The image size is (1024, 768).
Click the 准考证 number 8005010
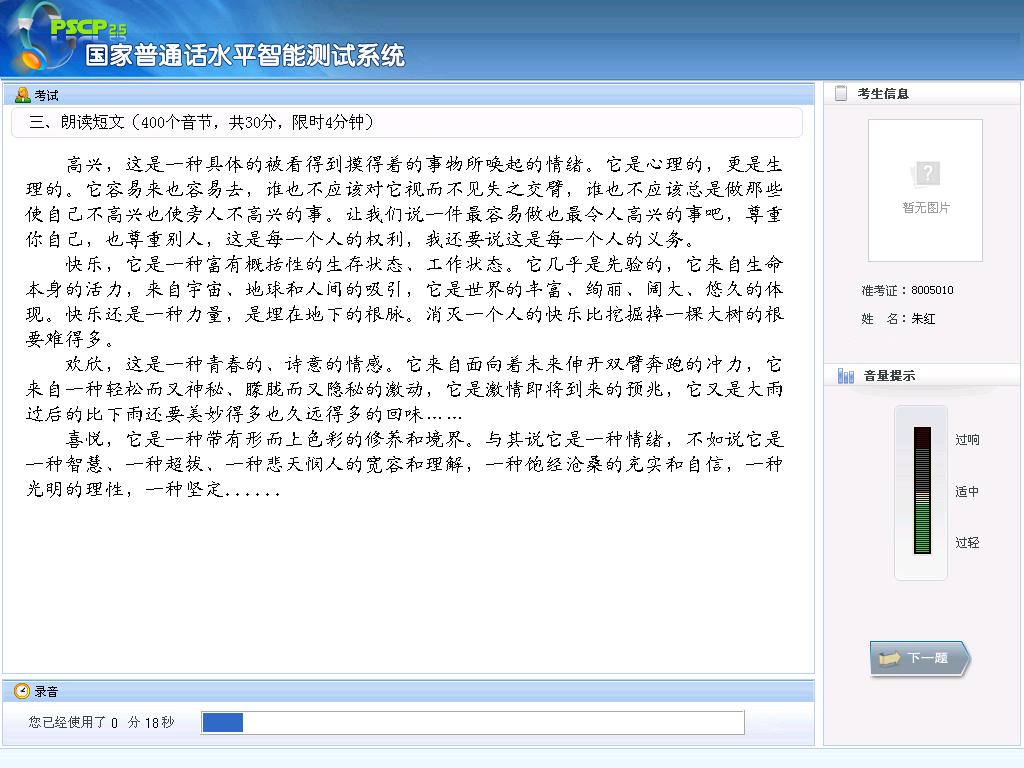click(x=931, y=290)
